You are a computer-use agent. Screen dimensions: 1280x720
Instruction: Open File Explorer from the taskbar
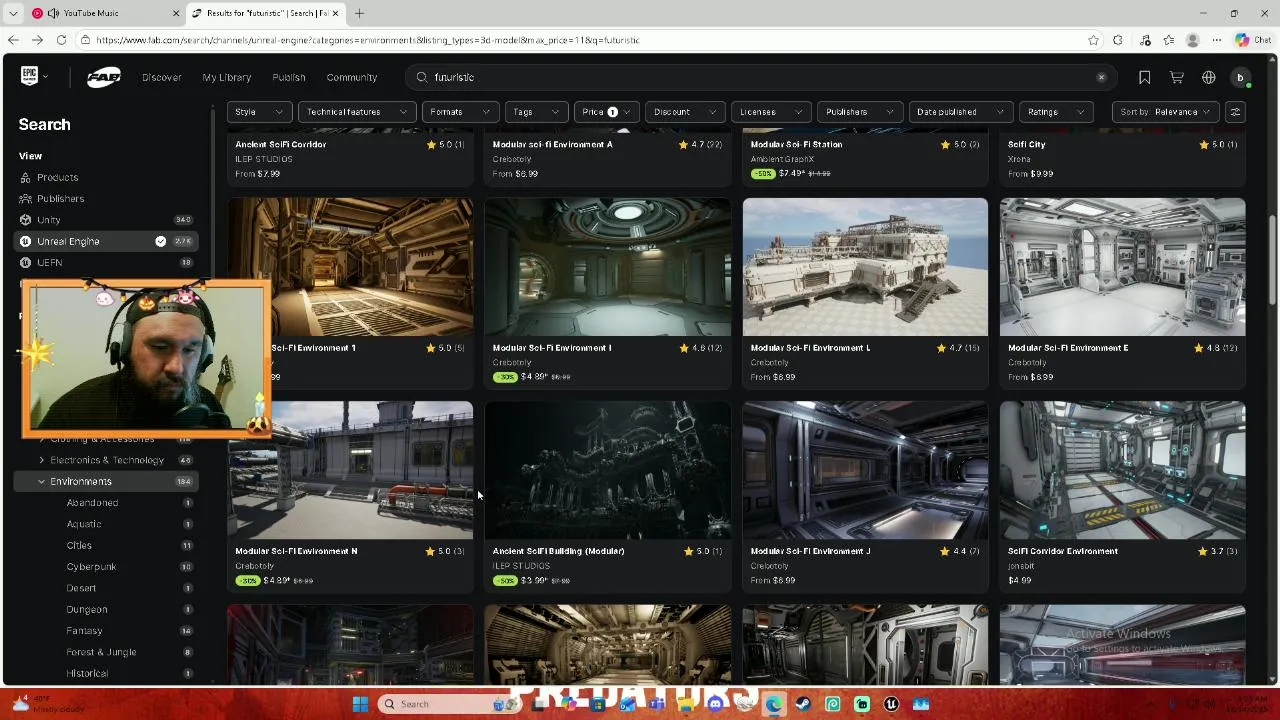(685, 704)
